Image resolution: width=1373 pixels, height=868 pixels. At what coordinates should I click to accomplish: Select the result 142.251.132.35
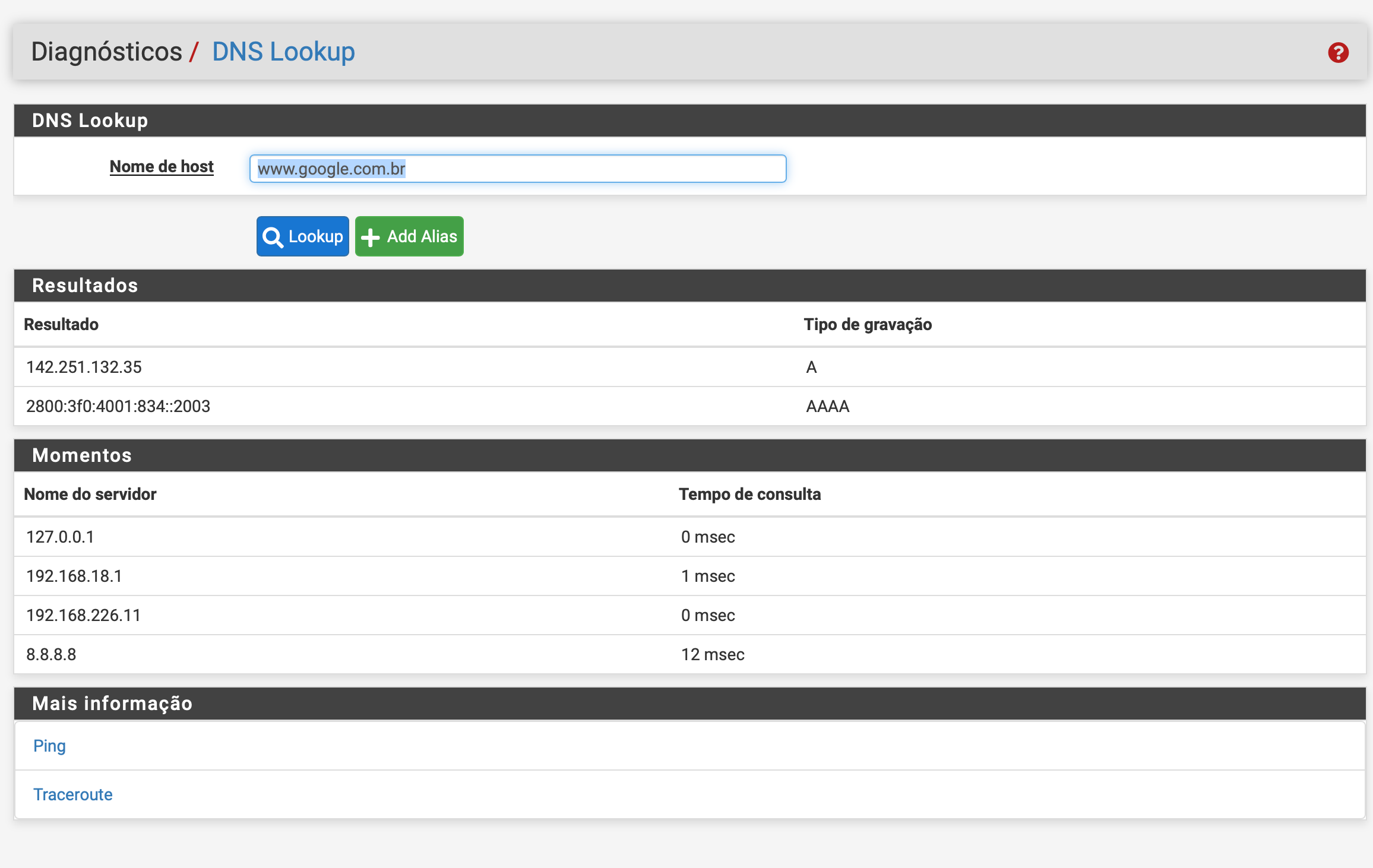point(84,367)
